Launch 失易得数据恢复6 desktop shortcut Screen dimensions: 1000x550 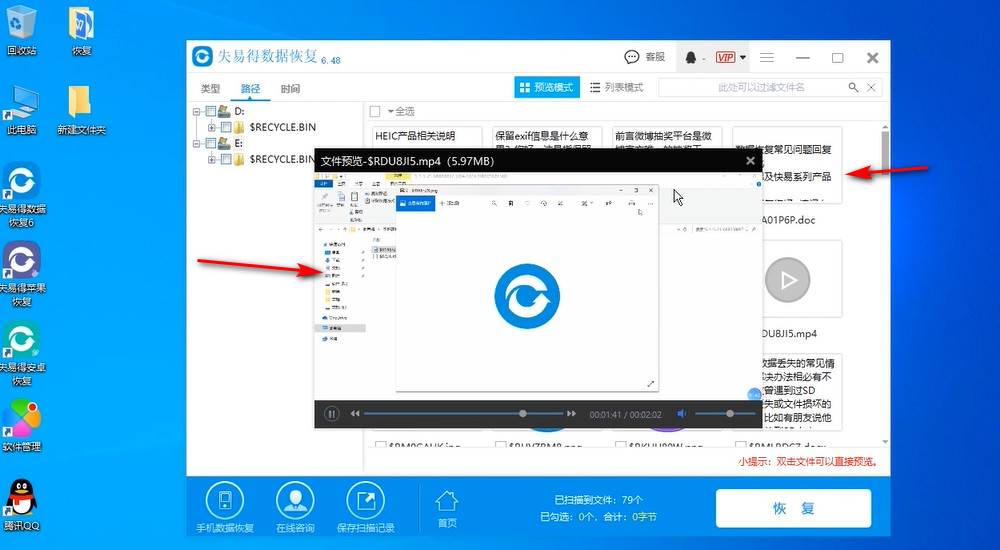click(22, 195)
